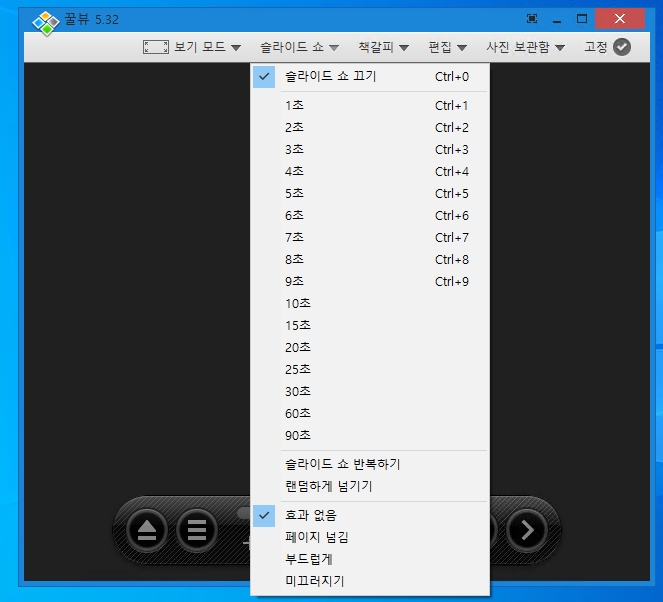Choose 7초 slideshow interval
The image size is (663, 602).
370,237
